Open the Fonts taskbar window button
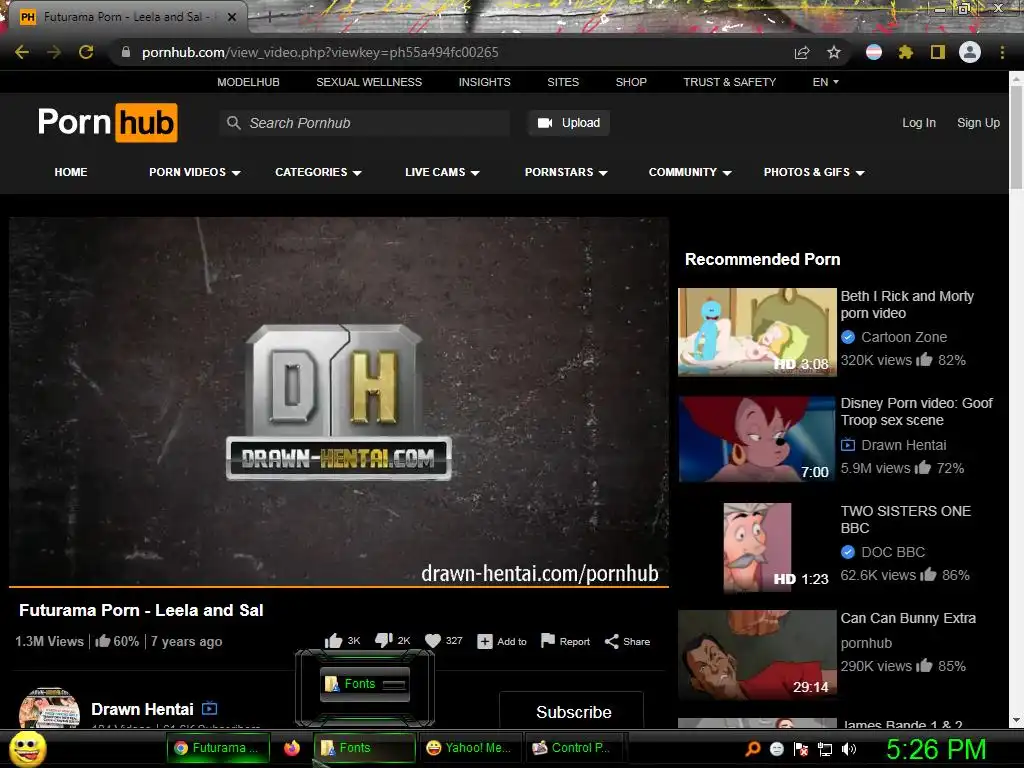 coord(364,748)
